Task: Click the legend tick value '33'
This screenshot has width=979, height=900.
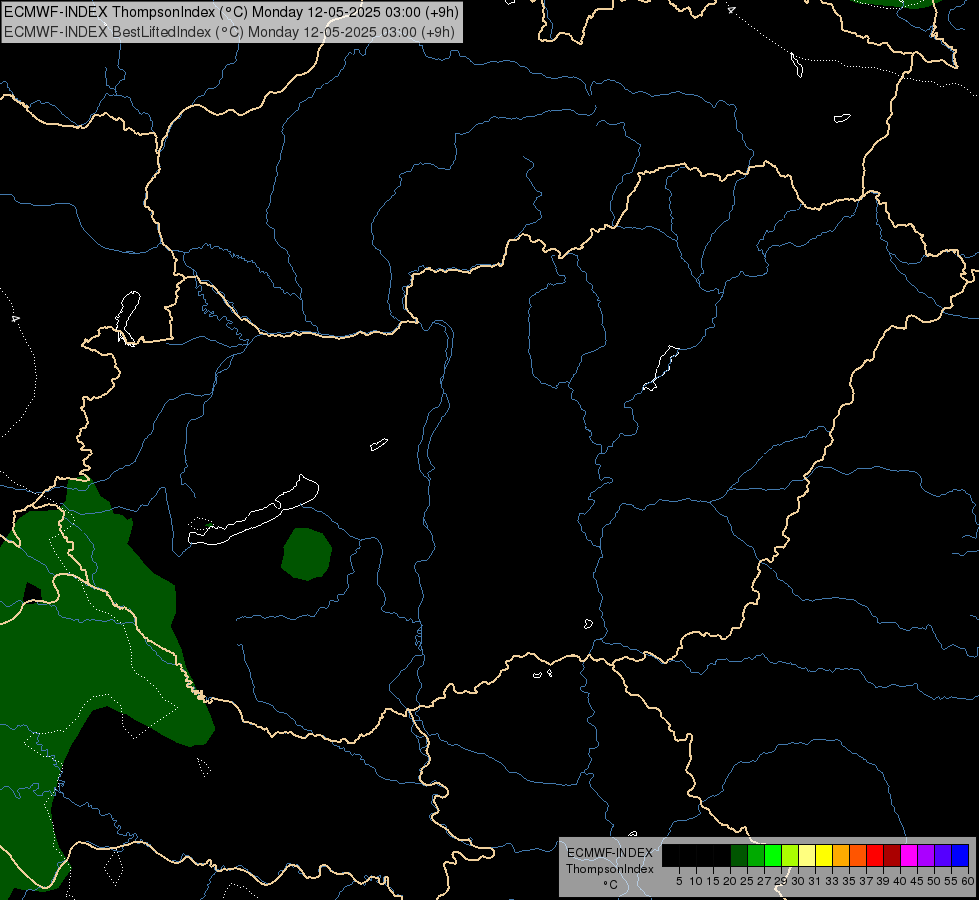Action: 832,881
